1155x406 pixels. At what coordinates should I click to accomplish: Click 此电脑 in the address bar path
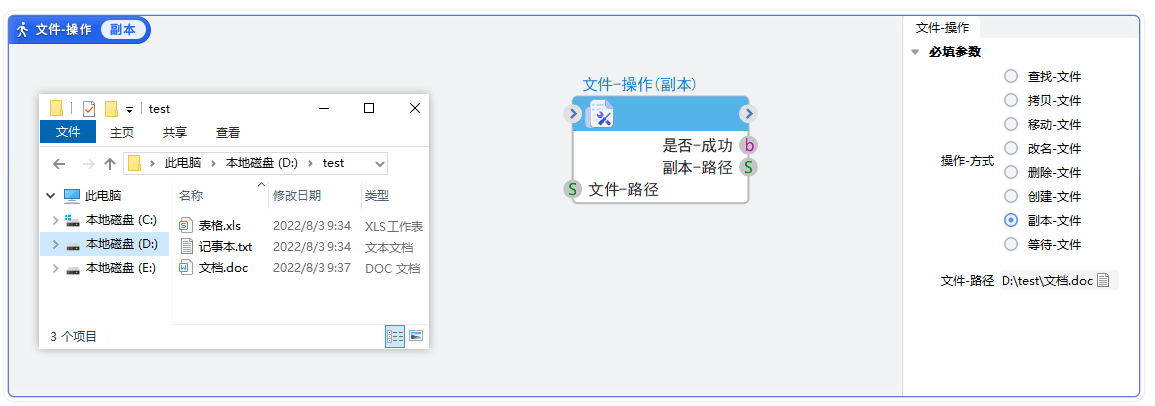183,164
